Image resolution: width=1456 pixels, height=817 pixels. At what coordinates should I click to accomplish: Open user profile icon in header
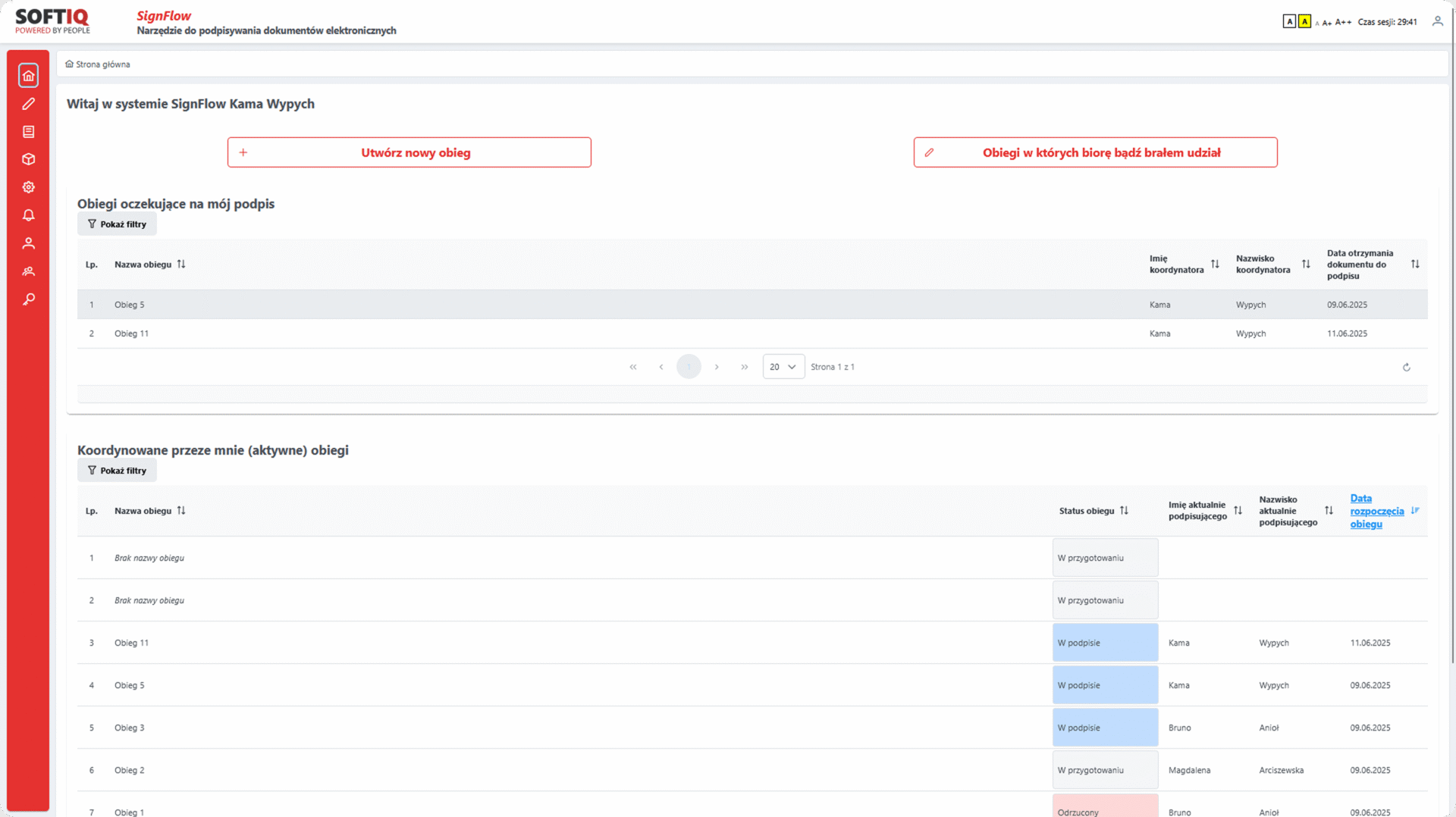pos(1437,21)
